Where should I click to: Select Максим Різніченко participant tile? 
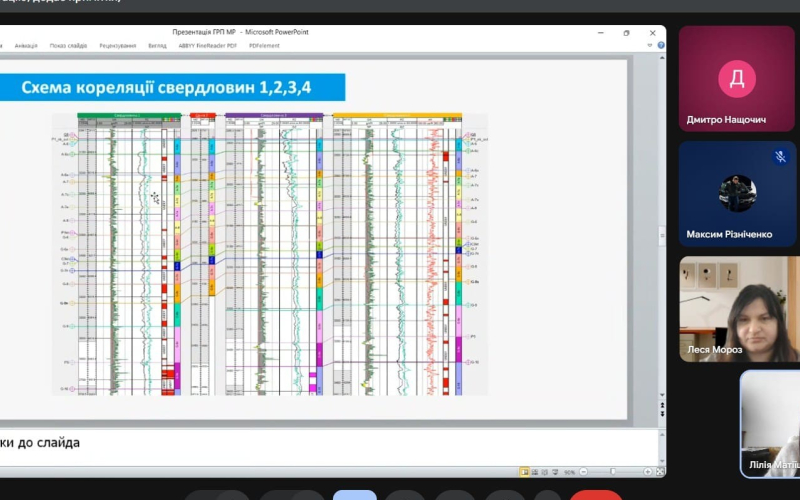pyautogui.click(x=738, y=193)
